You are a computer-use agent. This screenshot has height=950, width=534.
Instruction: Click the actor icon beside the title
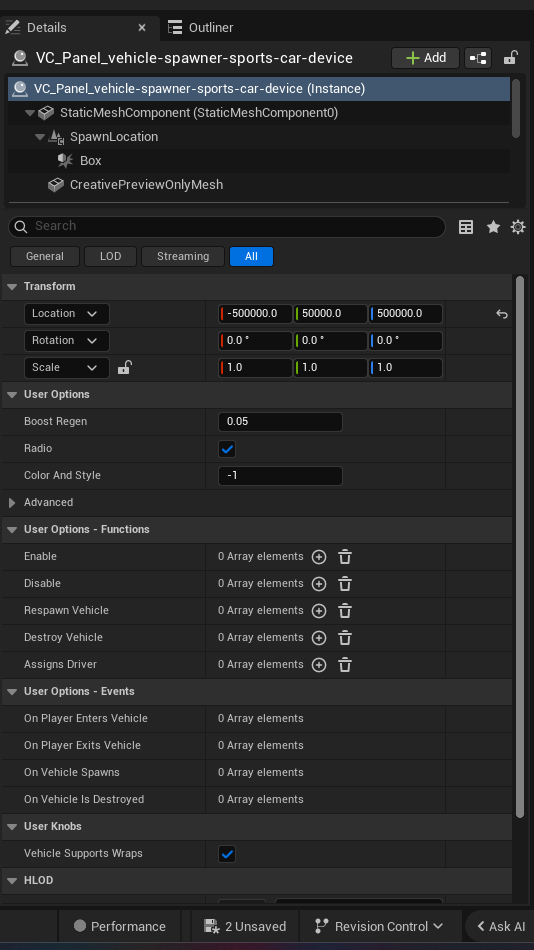(x=20, y=58)
